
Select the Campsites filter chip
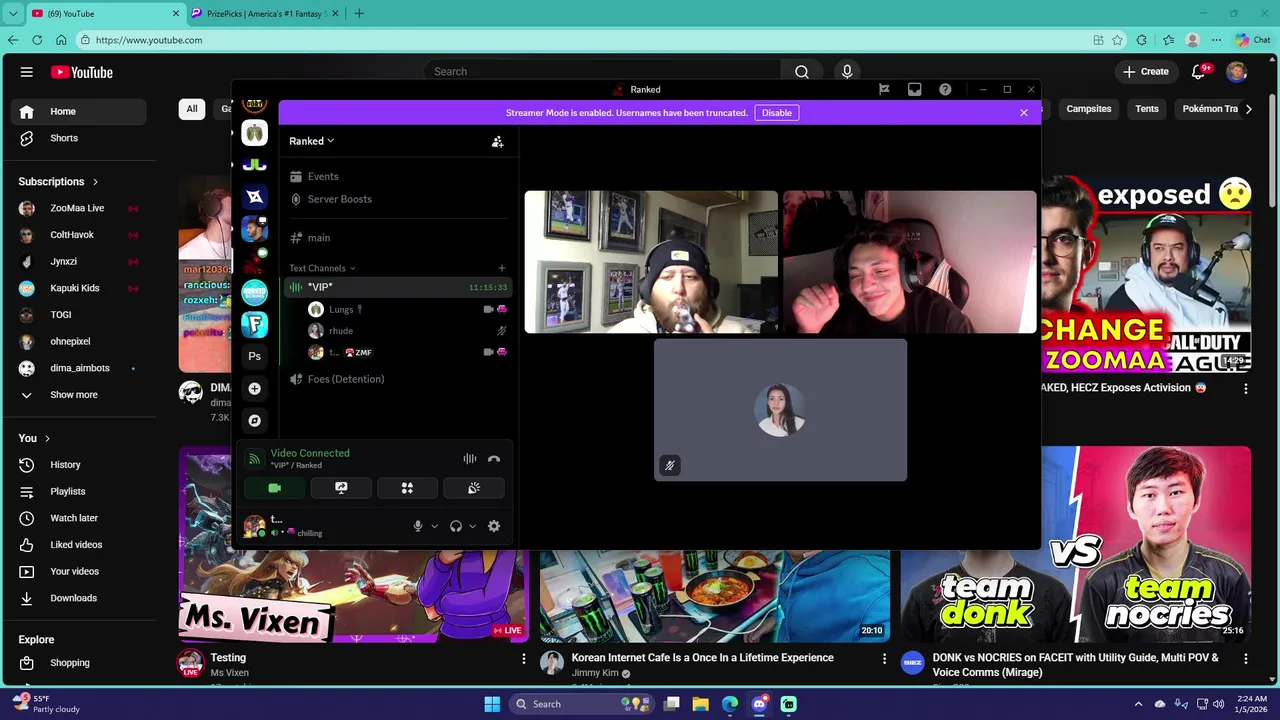[1088, 109]
